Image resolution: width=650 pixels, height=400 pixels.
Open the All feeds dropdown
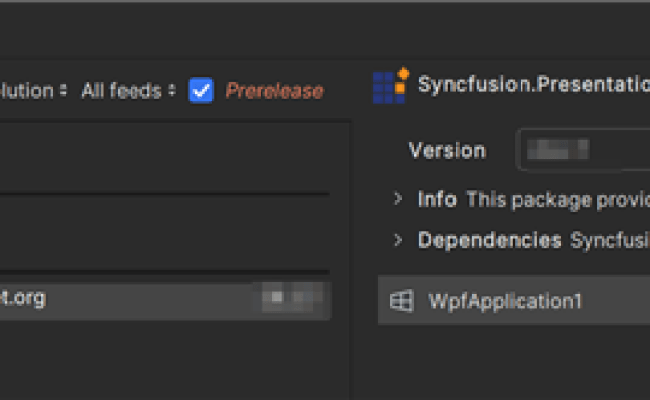click(x=129, y=90)
